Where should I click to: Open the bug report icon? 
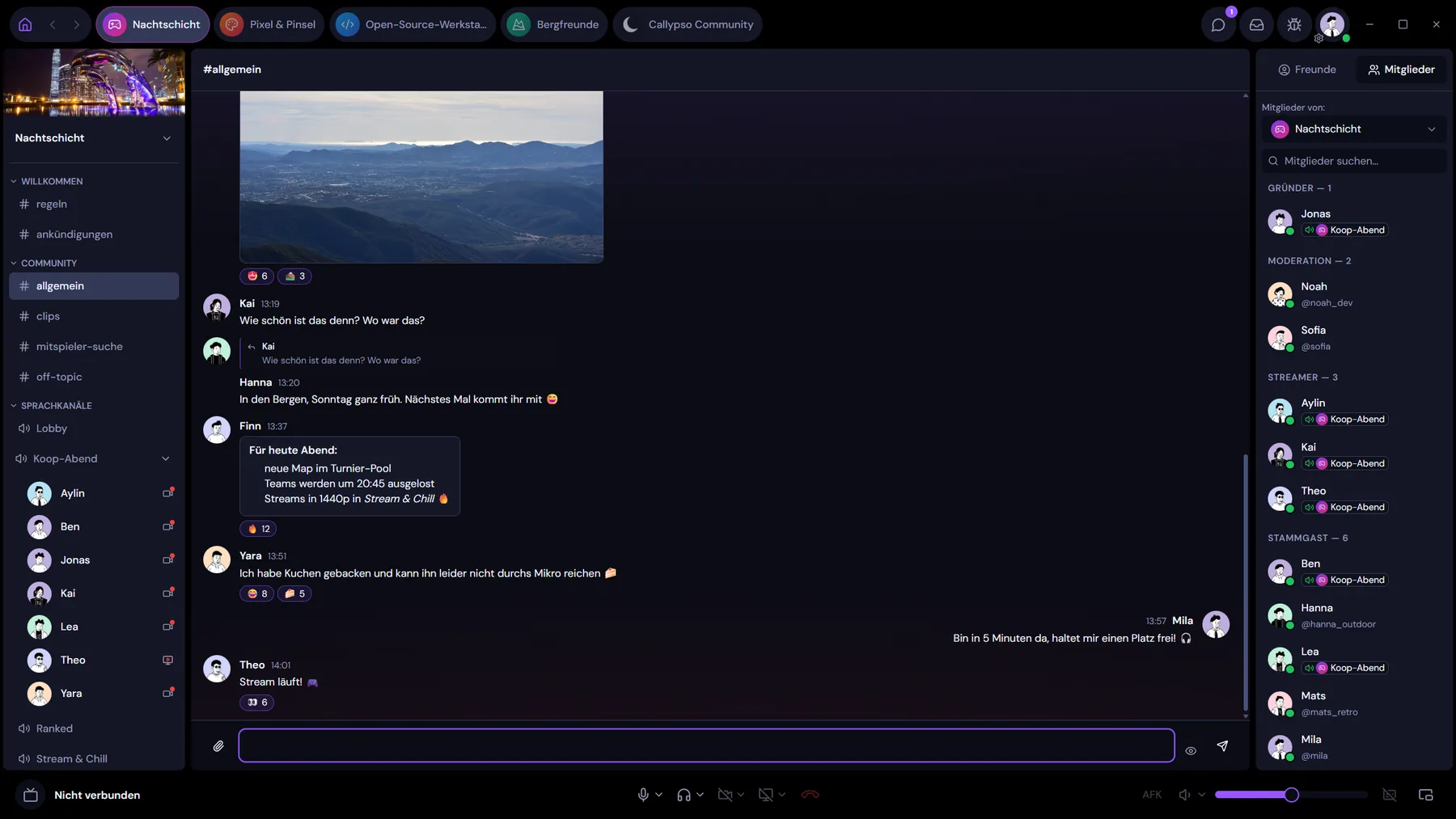click(x=1294, y=24)
